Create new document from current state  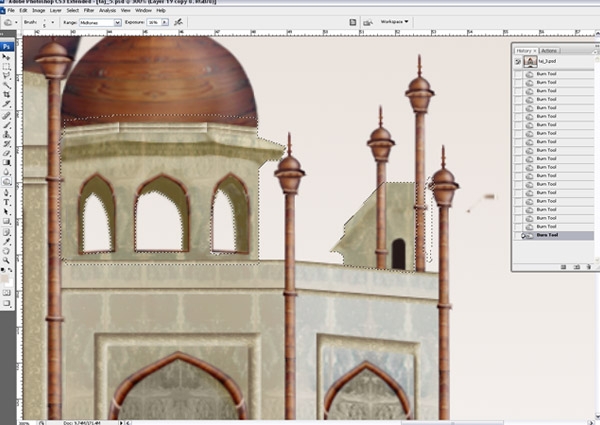pyautogui.click(x=563, y=267)
